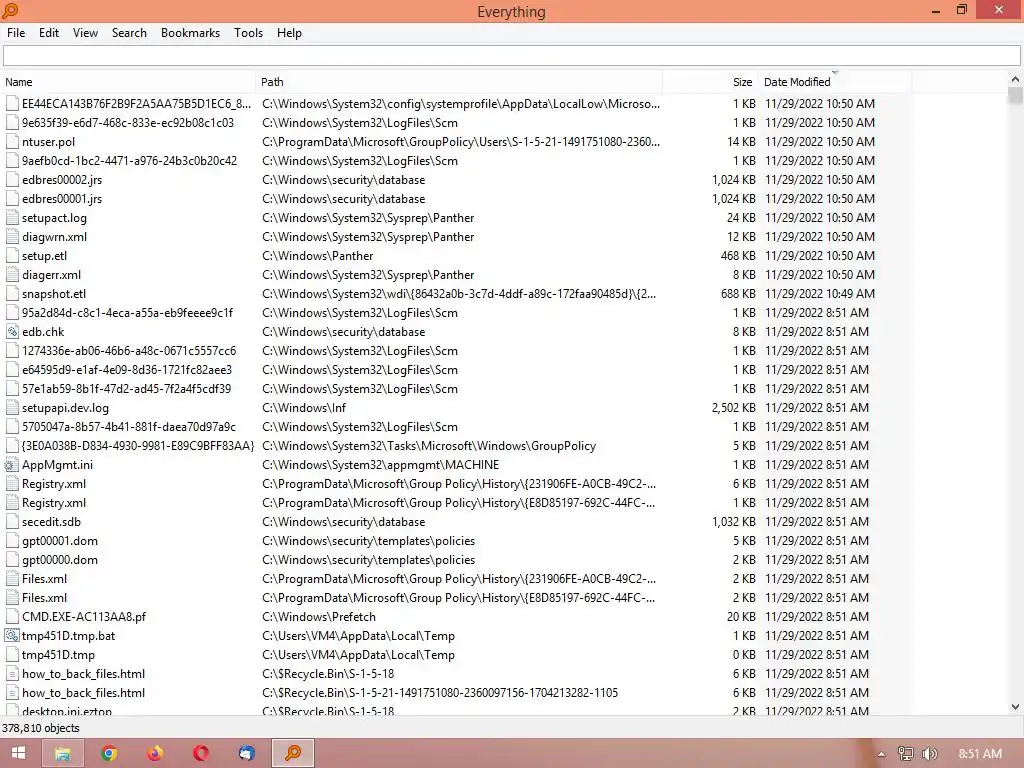The image size is (1024, 768).
Task: Click the edb.chk file icon
Action: [12, 332]
